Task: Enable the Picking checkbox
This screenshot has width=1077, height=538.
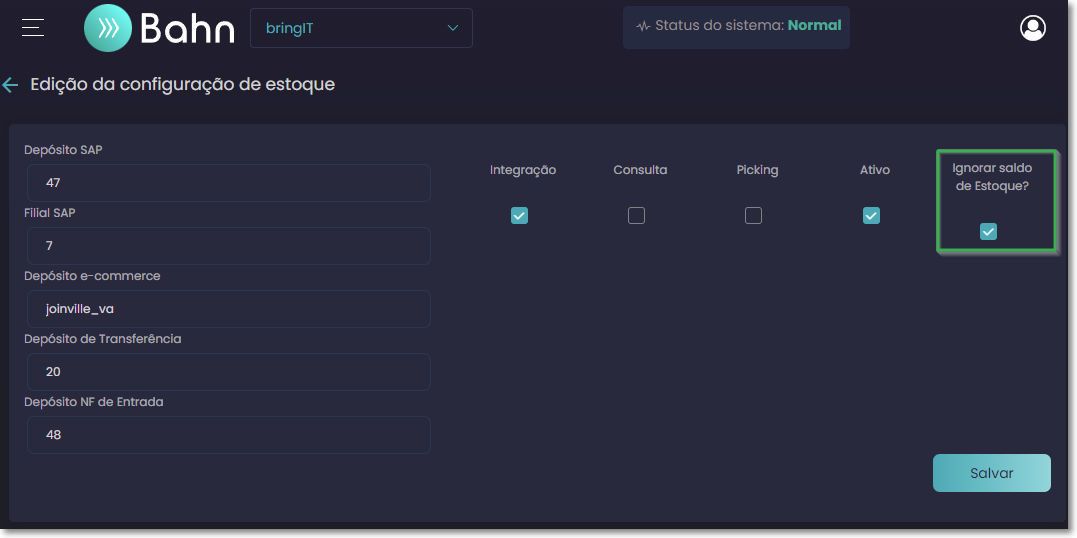Action: coord(753,216)
